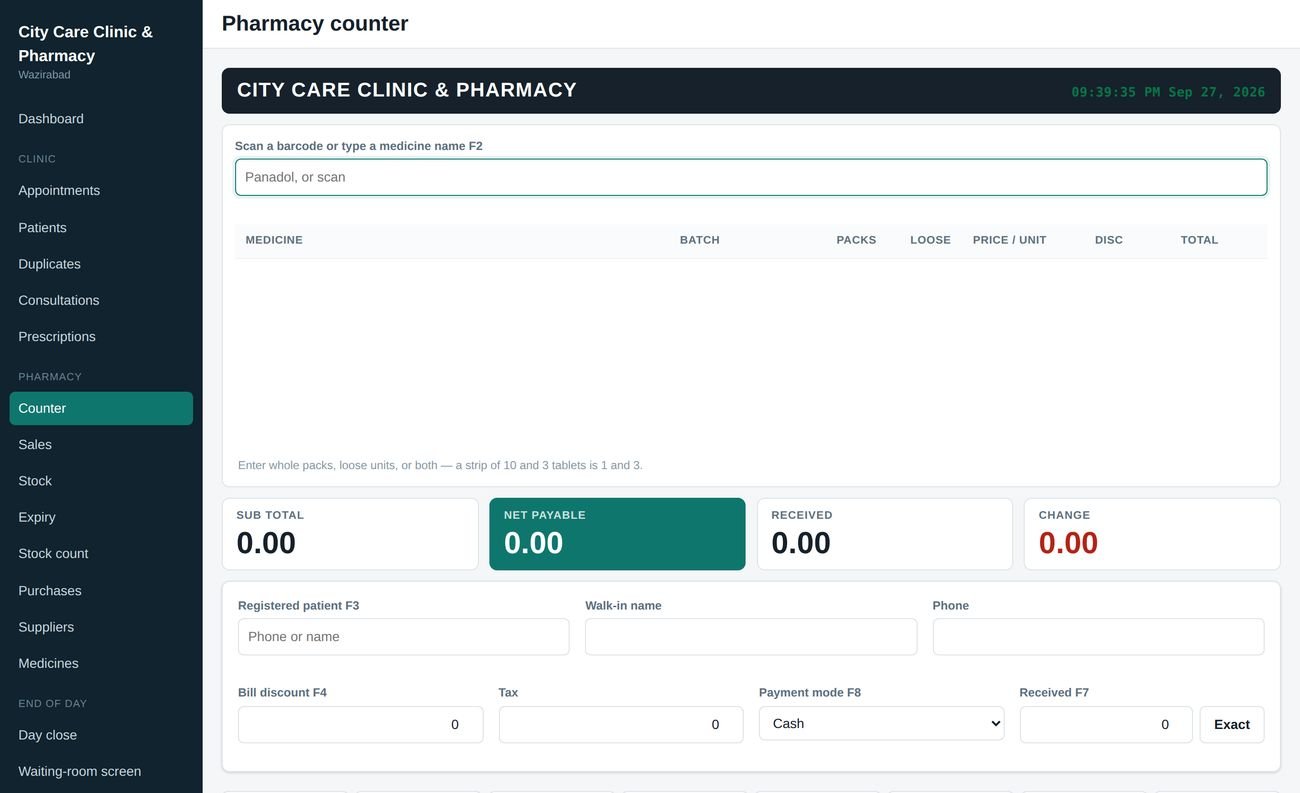Click the clock showing 09:39:35 PM
Screen dimensions: 1300x793
pos(1168,92)
